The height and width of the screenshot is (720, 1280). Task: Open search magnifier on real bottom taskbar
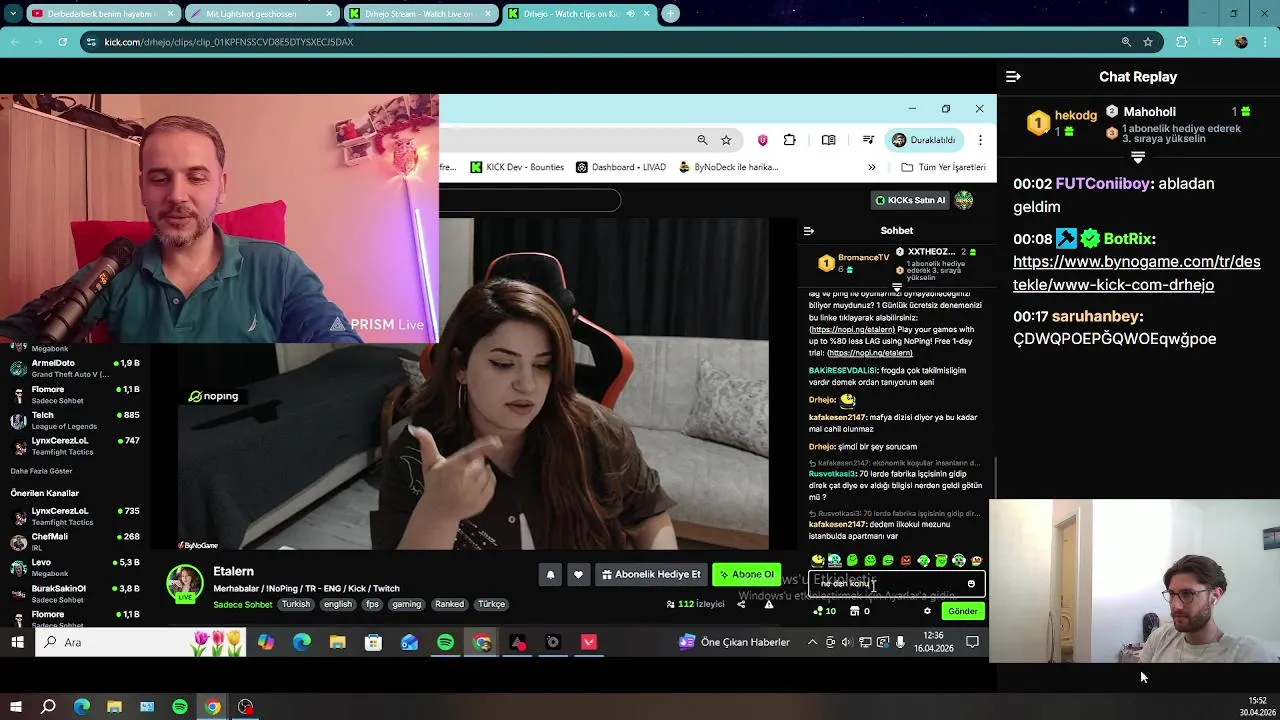coord(48,707)
